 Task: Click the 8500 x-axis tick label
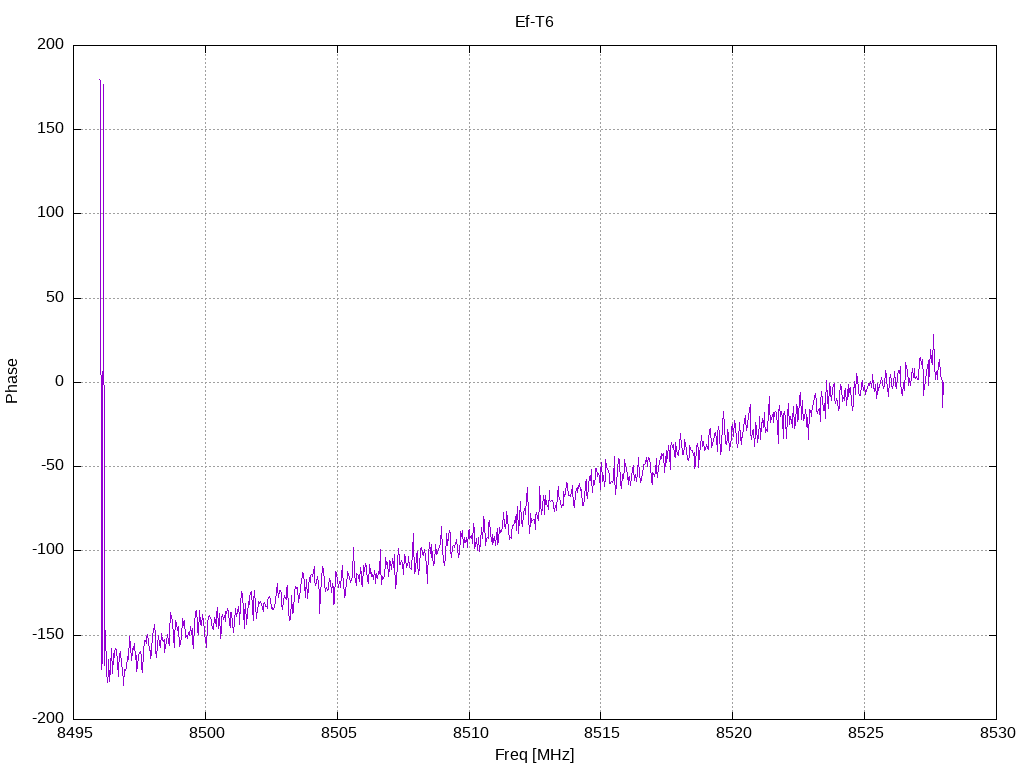coord(205,733)
